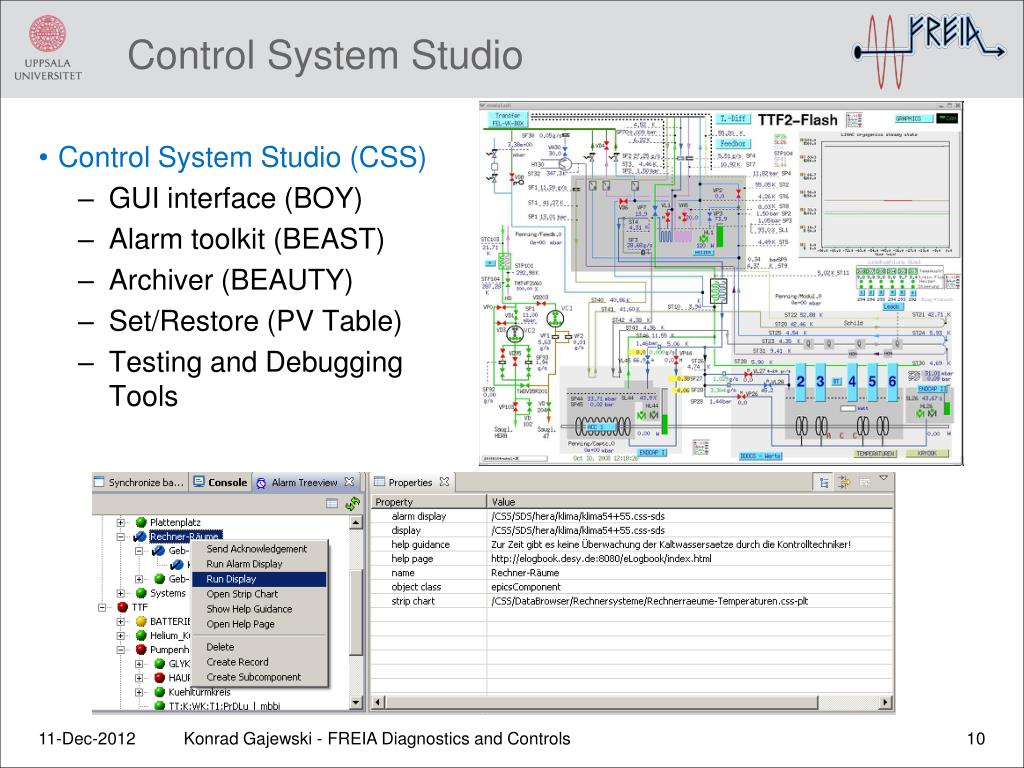
Task: Click the Property column header
Action: pos(430,502)
